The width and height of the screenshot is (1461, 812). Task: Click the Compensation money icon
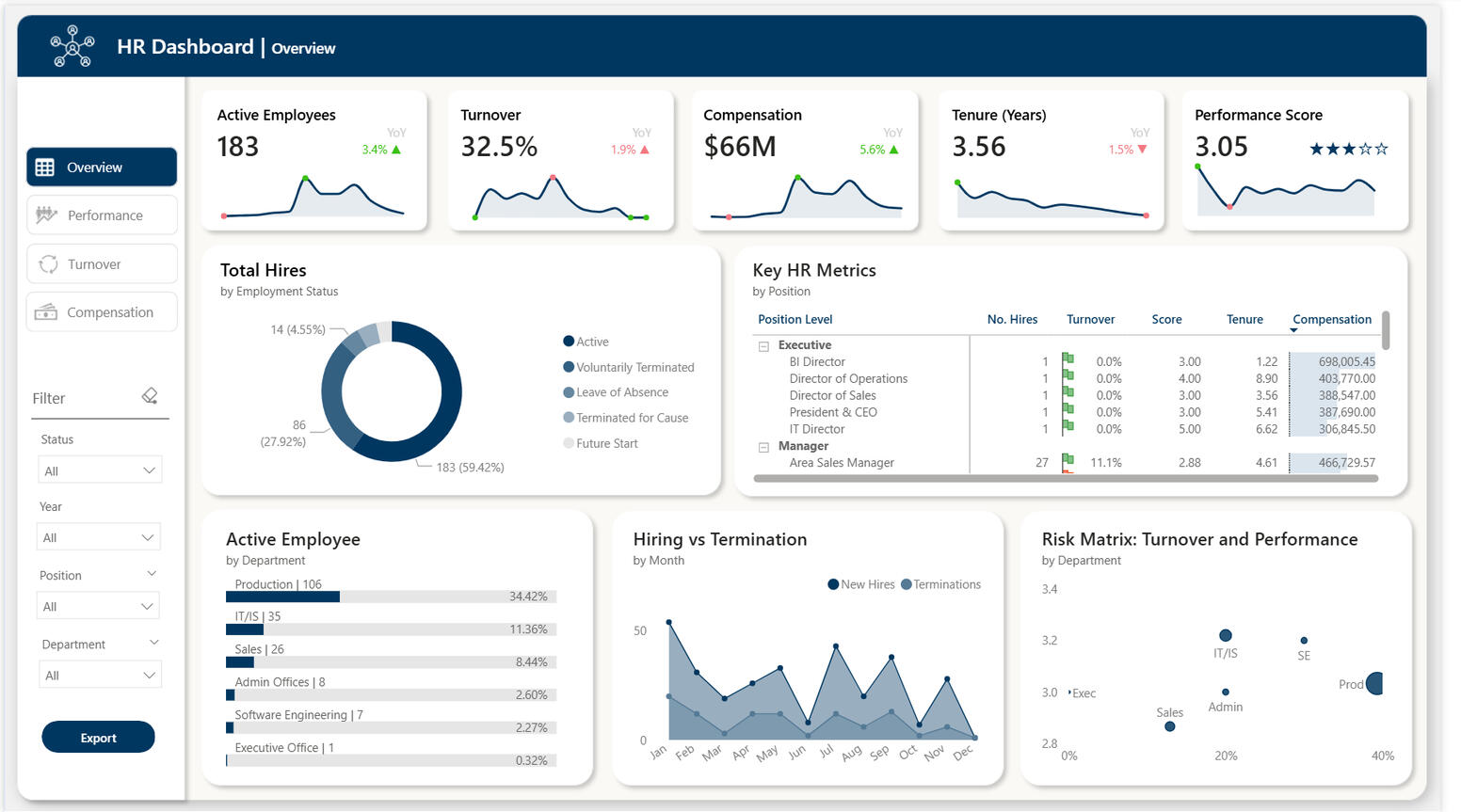click(46, 312)
